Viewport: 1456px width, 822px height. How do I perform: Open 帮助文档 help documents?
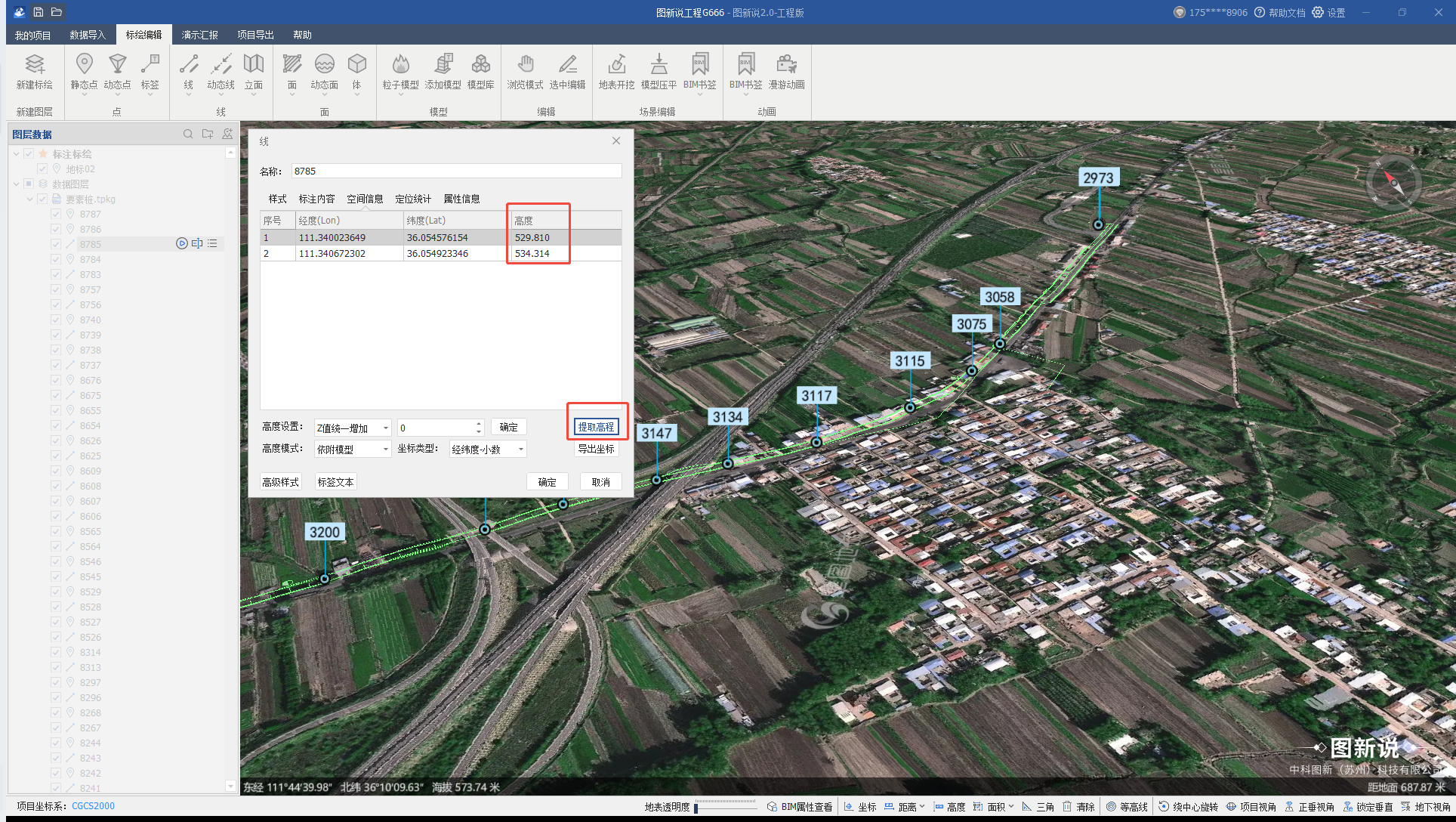pos(1280,12)
